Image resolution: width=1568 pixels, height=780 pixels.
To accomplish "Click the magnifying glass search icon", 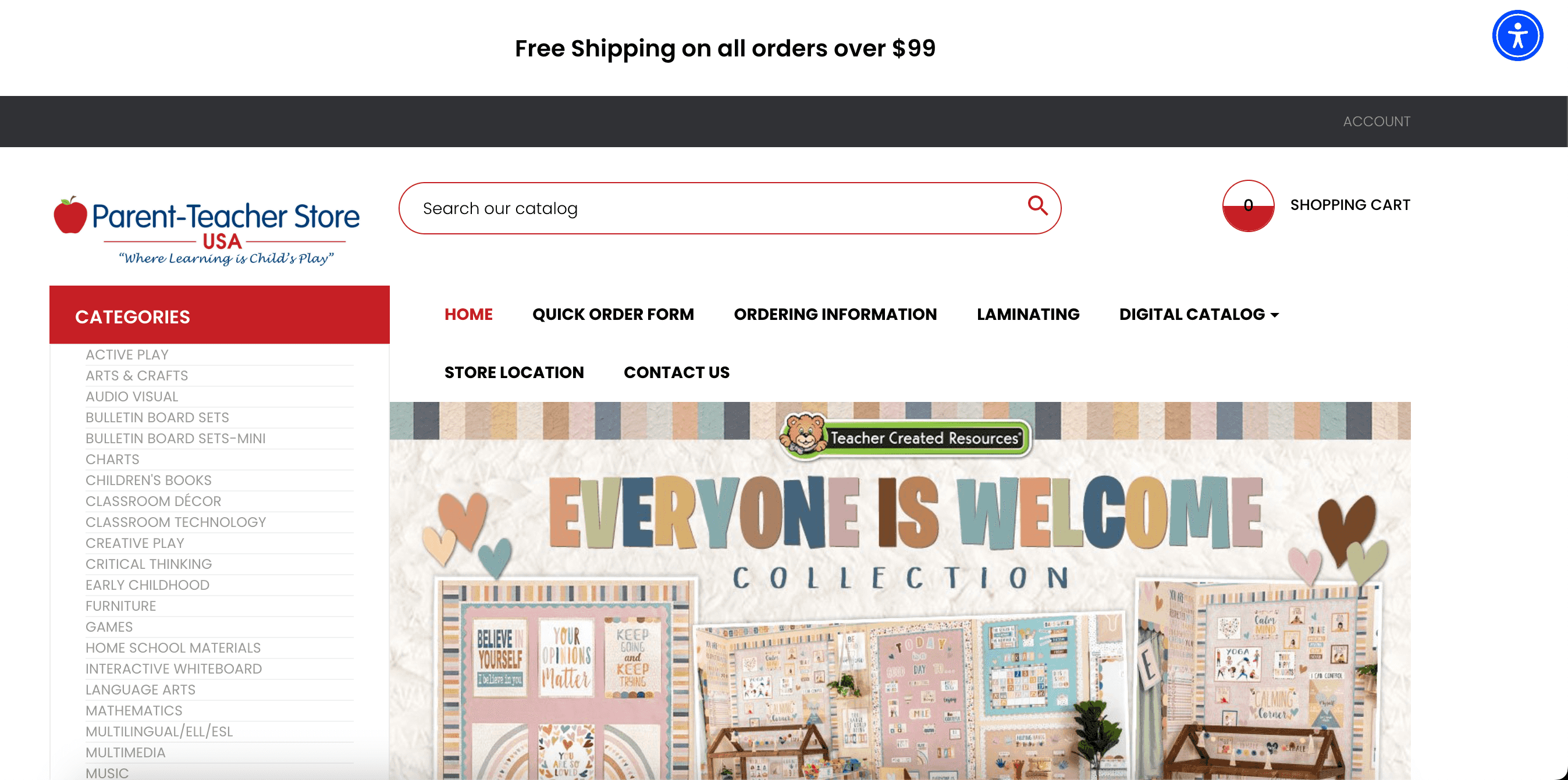I will point(1037,206).
